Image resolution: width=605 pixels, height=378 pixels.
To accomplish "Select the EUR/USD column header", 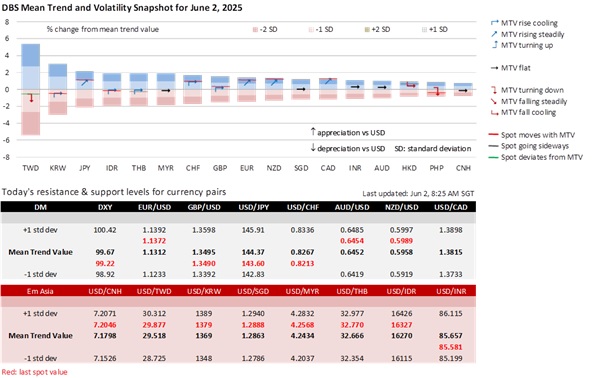I will click(154, 207).
